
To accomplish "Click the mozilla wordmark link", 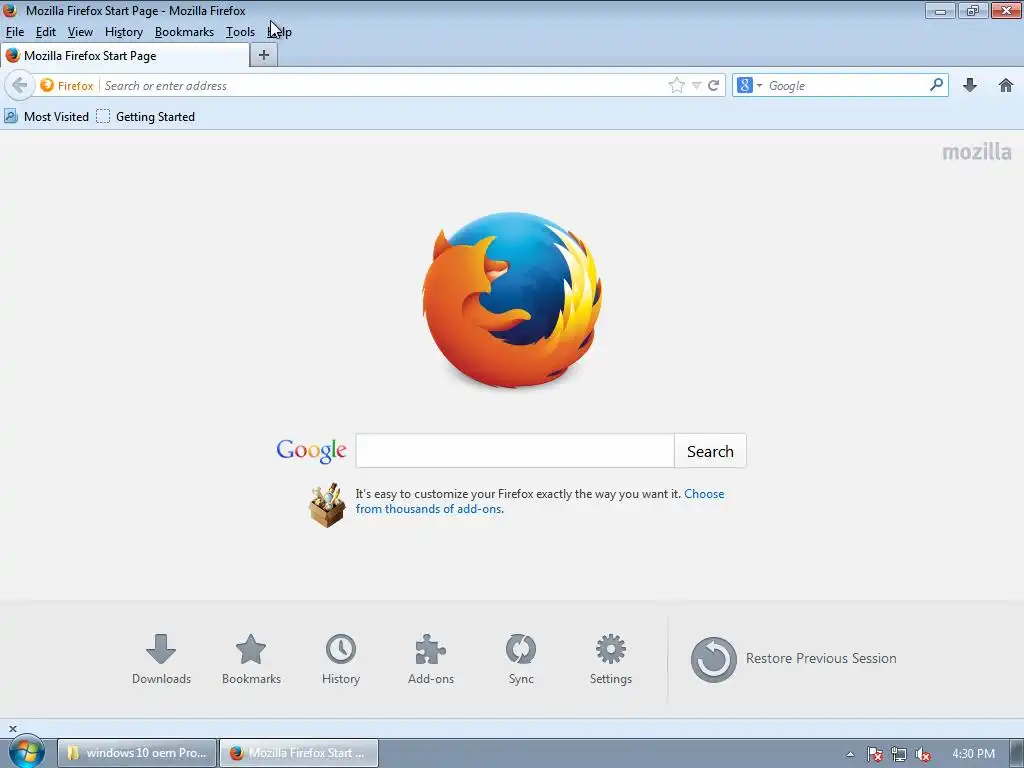I will [x=977, y=152].
